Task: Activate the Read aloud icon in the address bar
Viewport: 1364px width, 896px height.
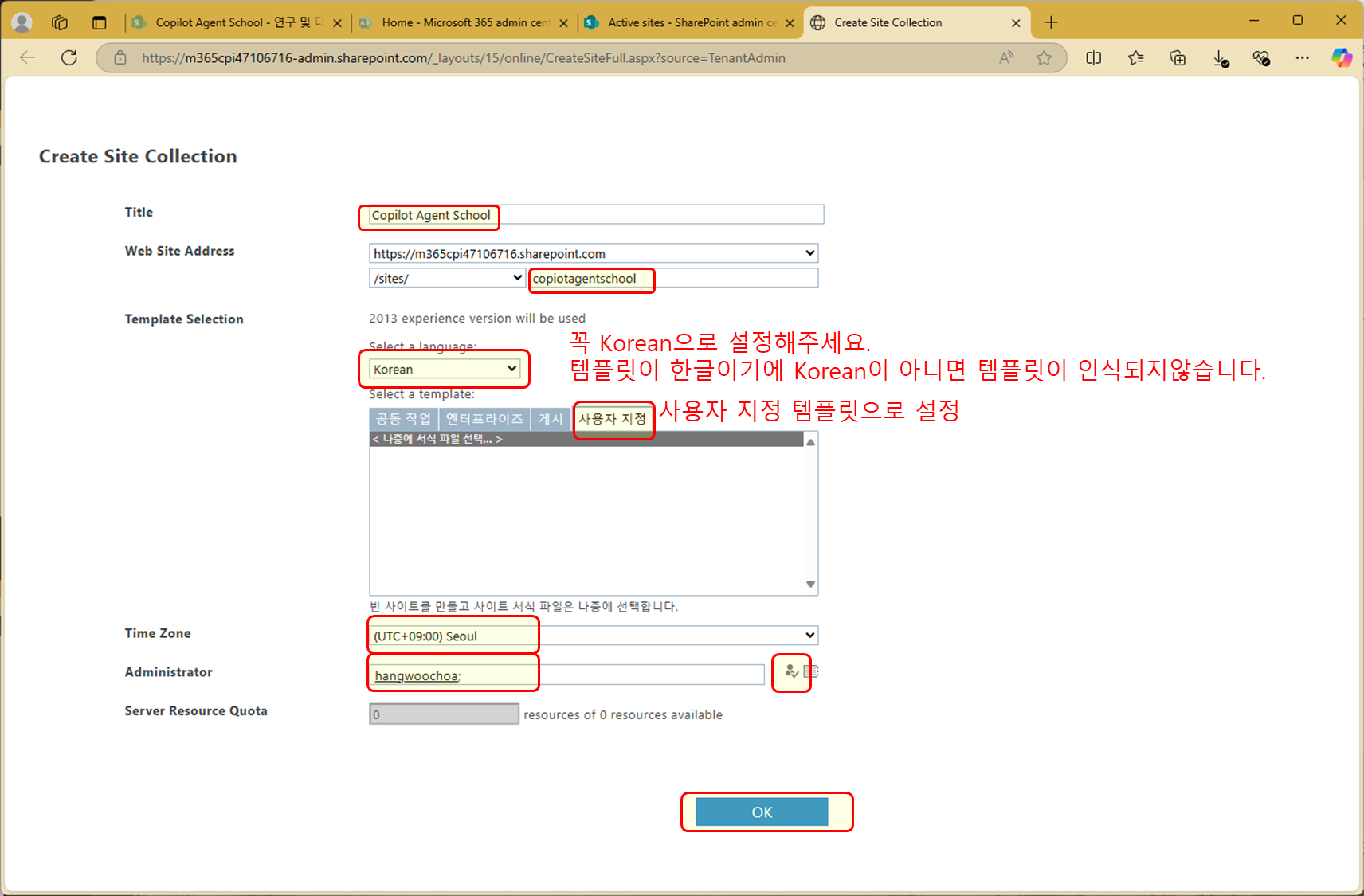Action: [1007, 57]
